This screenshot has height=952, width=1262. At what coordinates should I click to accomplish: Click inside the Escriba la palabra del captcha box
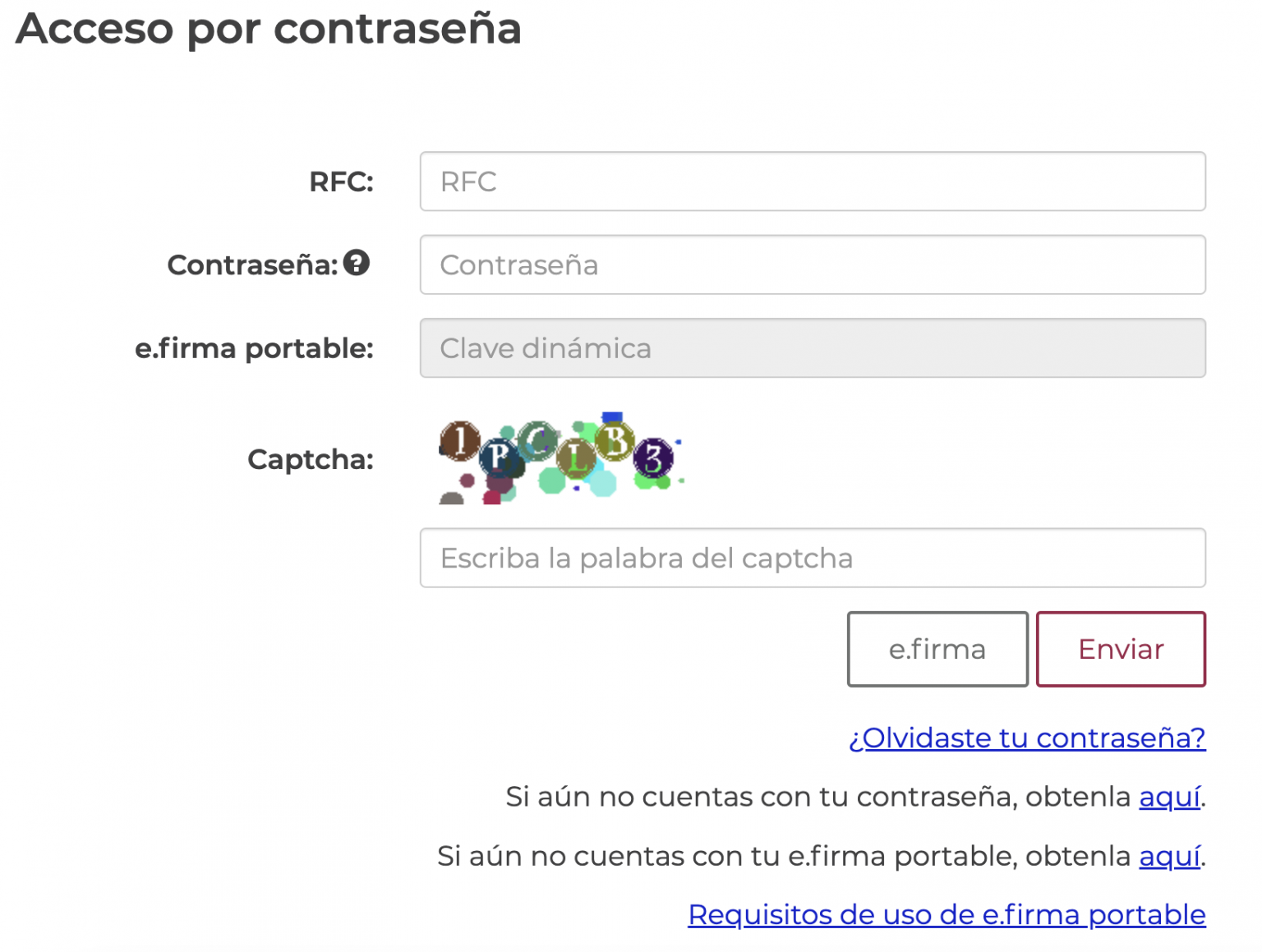pyautogui.click(x=812, y=558)
